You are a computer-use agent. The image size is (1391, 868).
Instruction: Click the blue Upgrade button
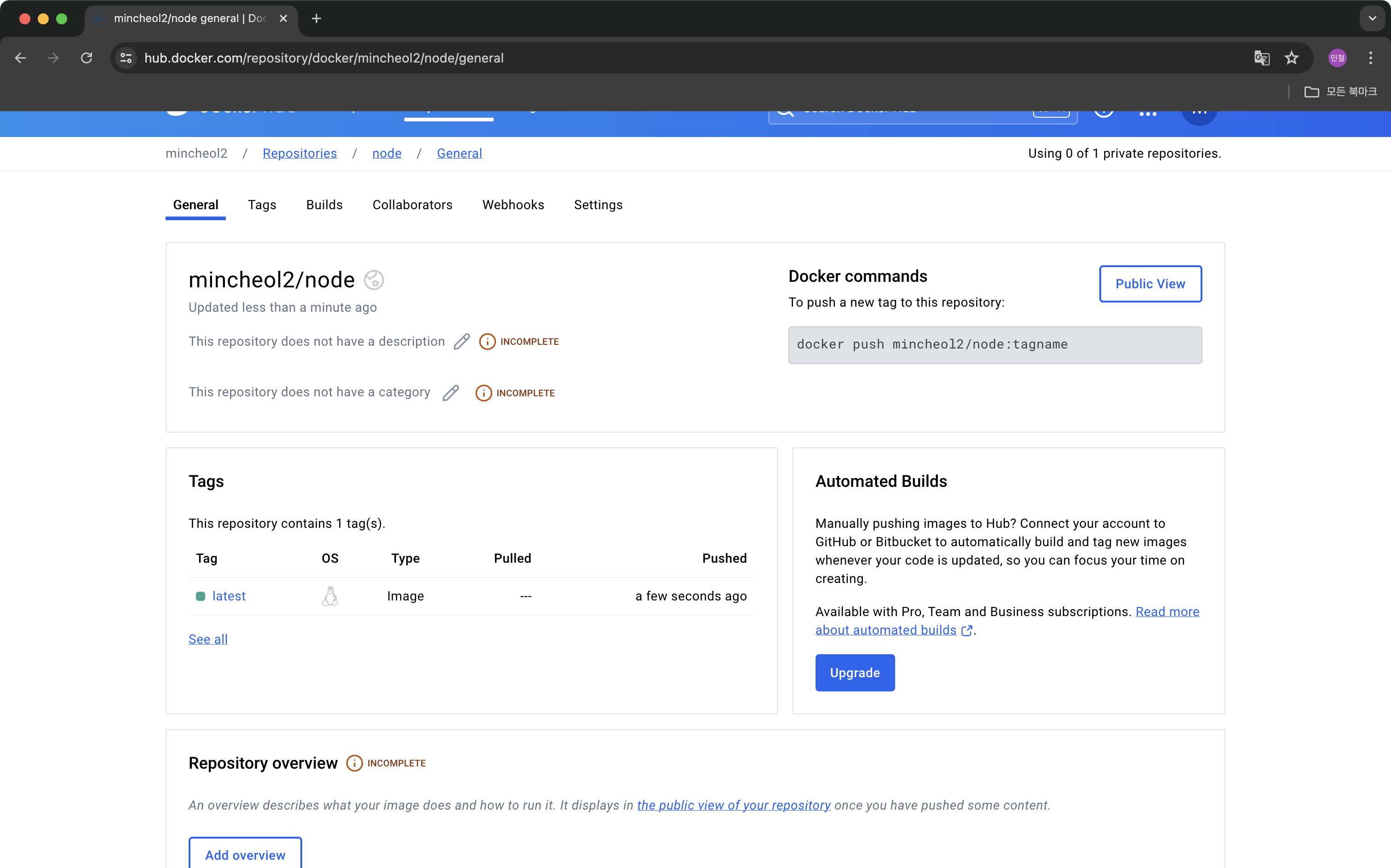click(x=855, y=673)
